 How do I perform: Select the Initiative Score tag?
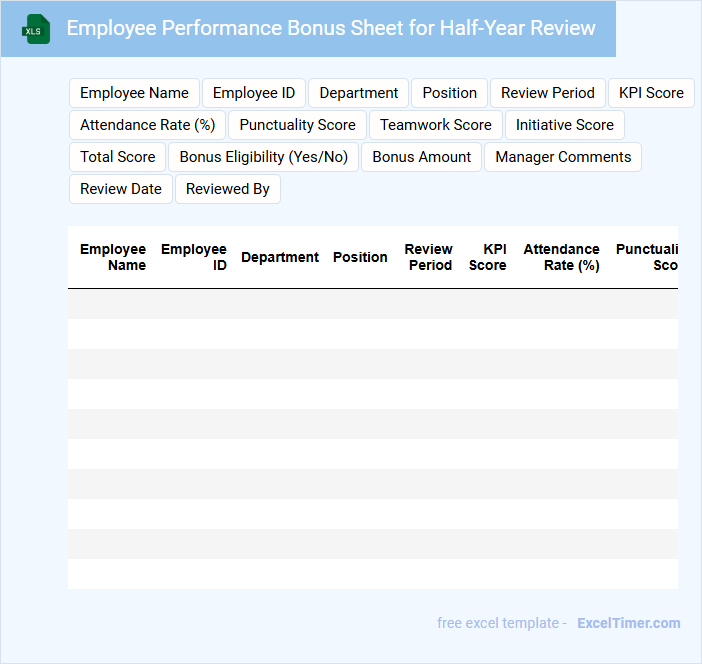click(565, 125)
